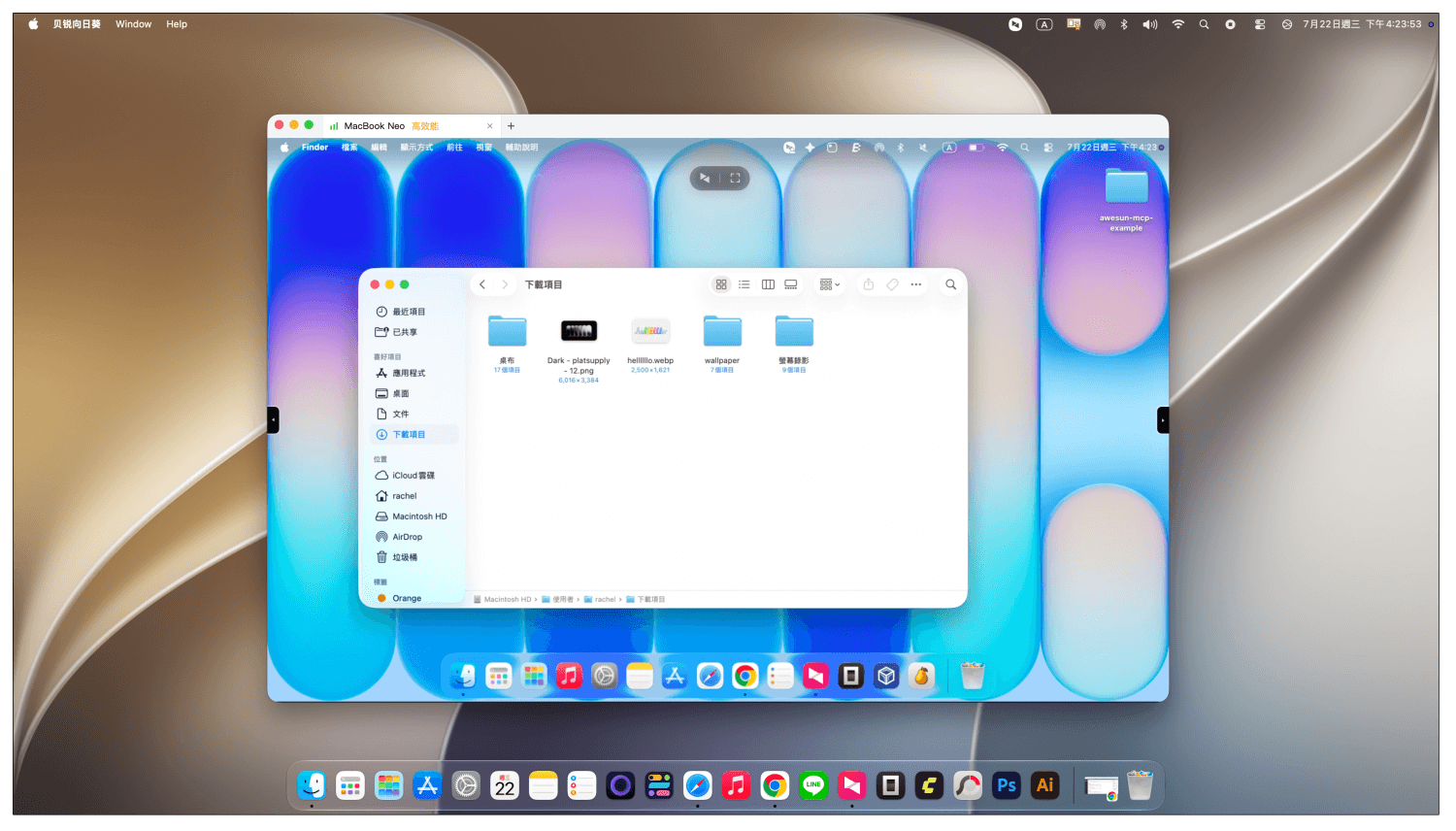Open Finder search magnifier icon
This screenshot has width=1456, height=831.
click(x=951, y=284)
